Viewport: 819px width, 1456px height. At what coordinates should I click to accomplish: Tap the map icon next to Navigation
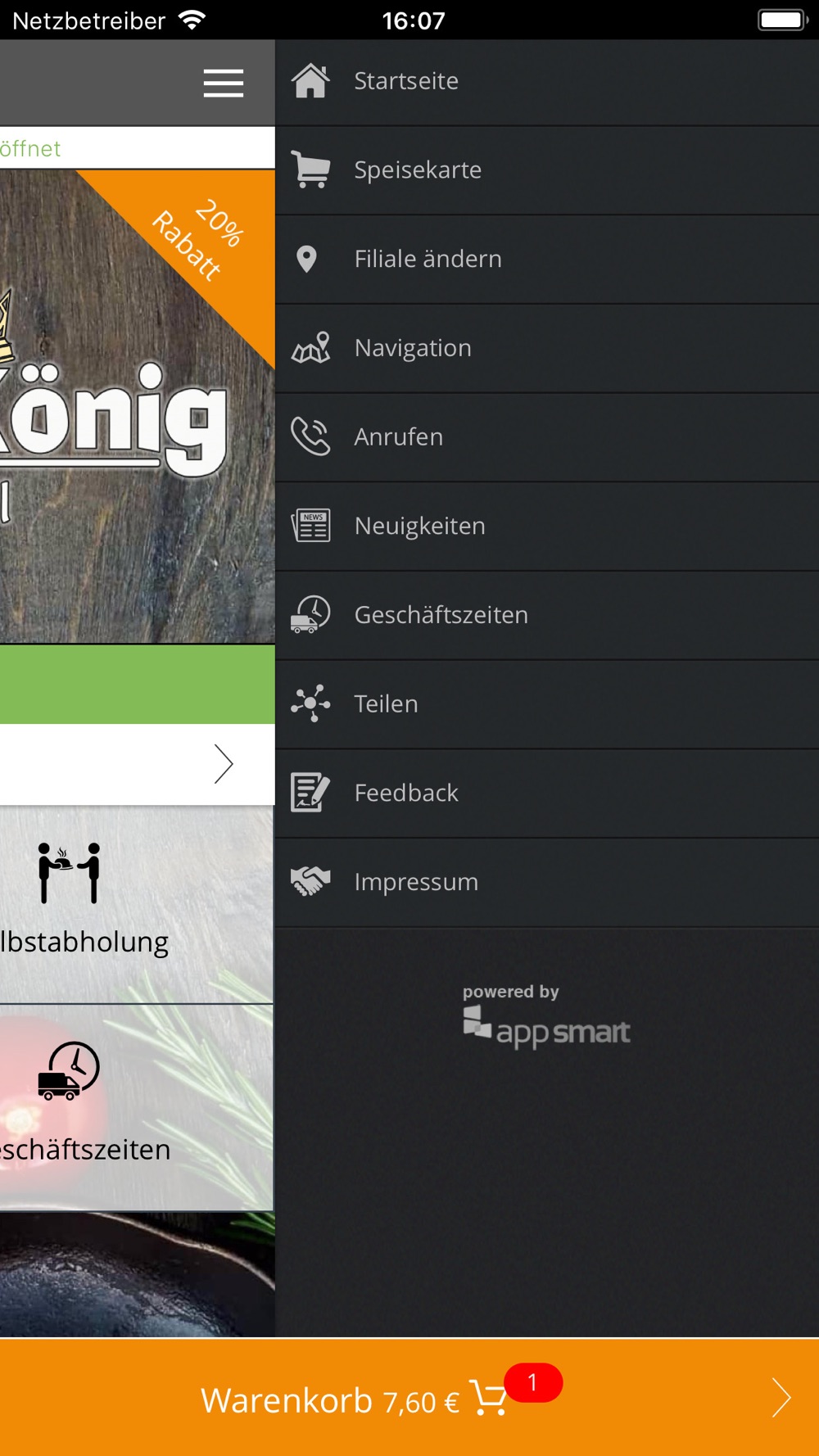coord(310,347)
